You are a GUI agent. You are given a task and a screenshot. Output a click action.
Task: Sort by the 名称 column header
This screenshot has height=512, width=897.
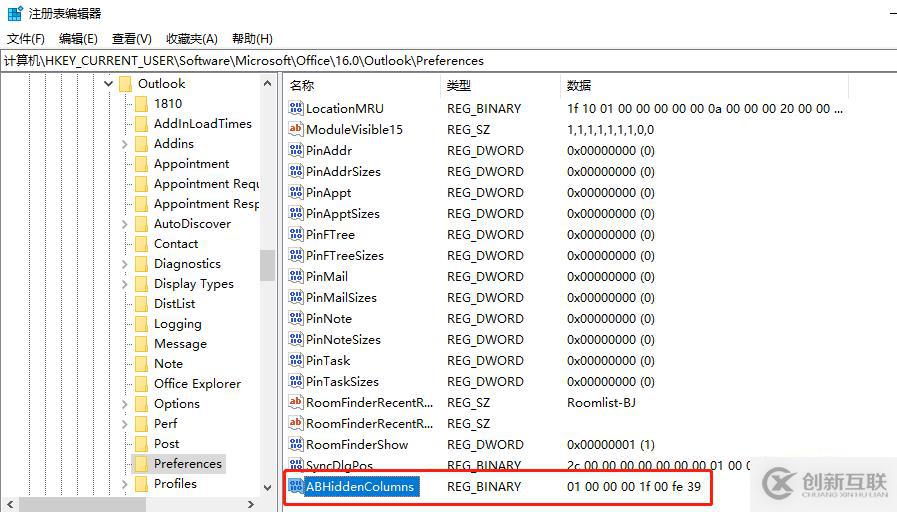click(363, 86)
